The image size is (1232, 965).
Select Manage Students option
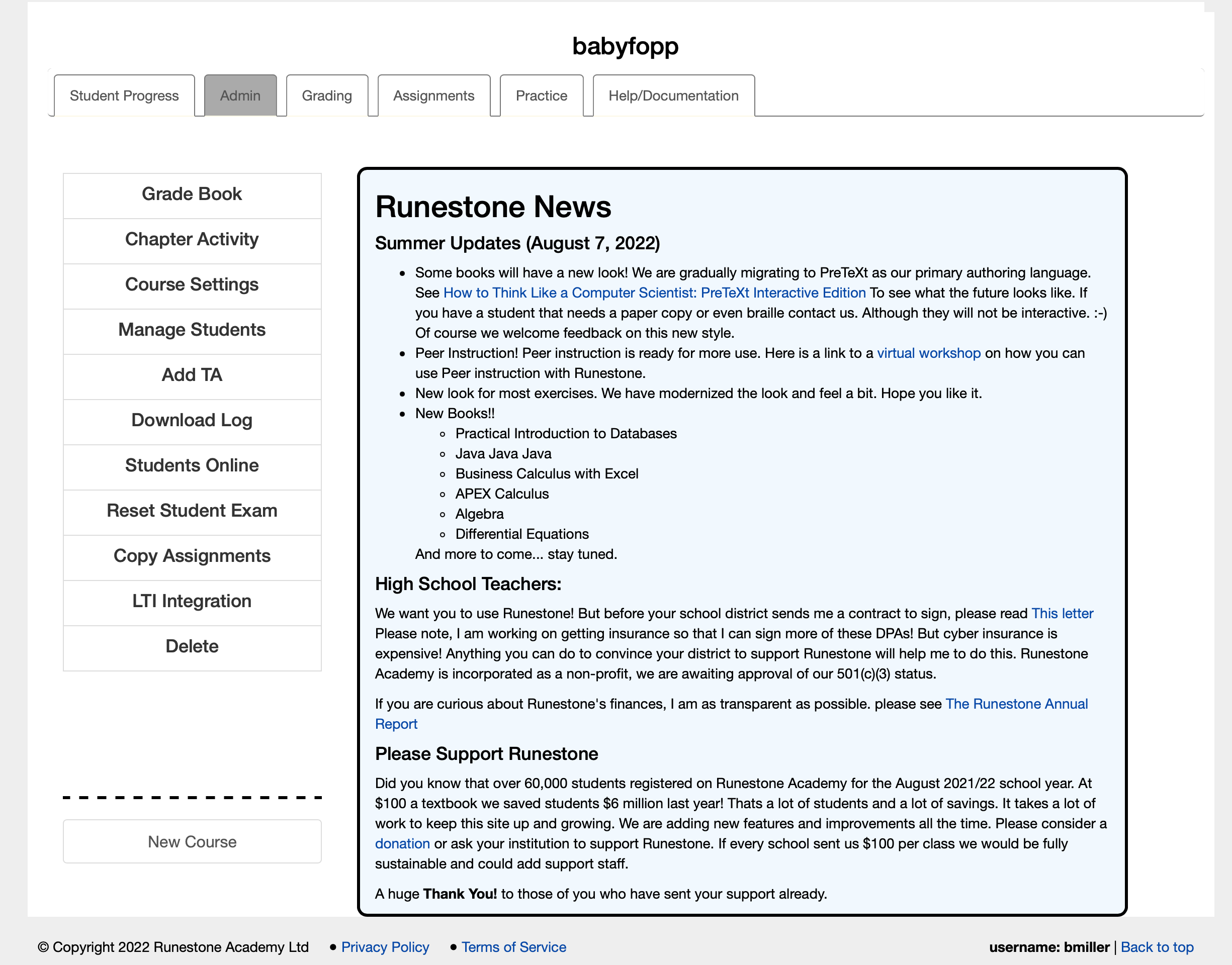click(x=192, y=331)
